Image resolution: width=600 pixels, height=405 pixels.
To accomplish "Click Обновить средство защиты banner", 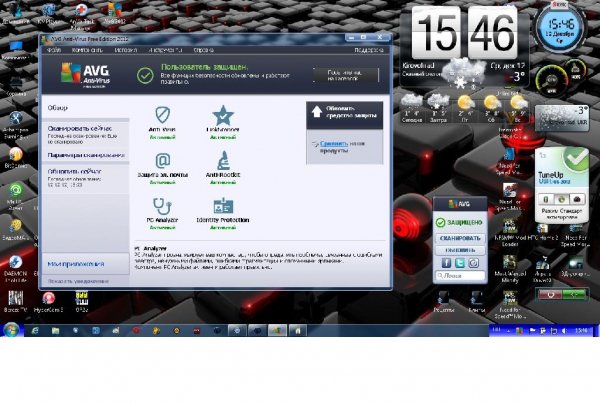I will (x=344, y=114).
